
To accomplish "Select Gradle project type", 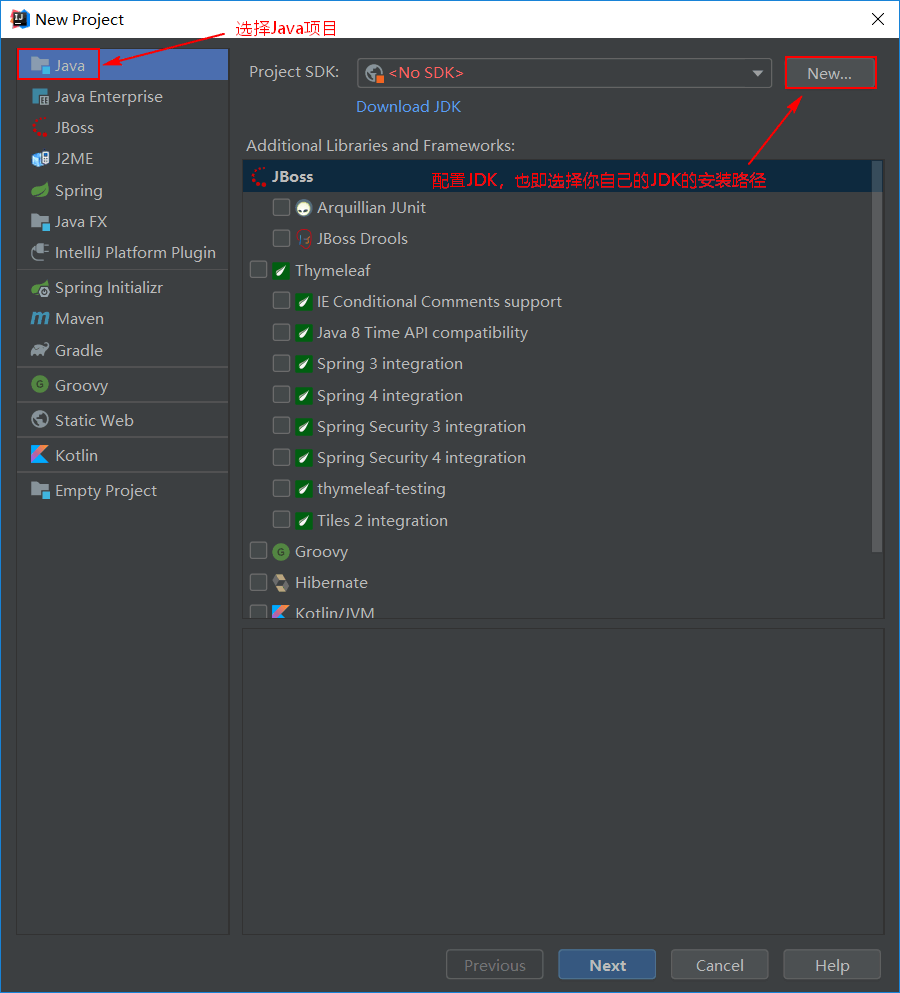I will [123, 350].
